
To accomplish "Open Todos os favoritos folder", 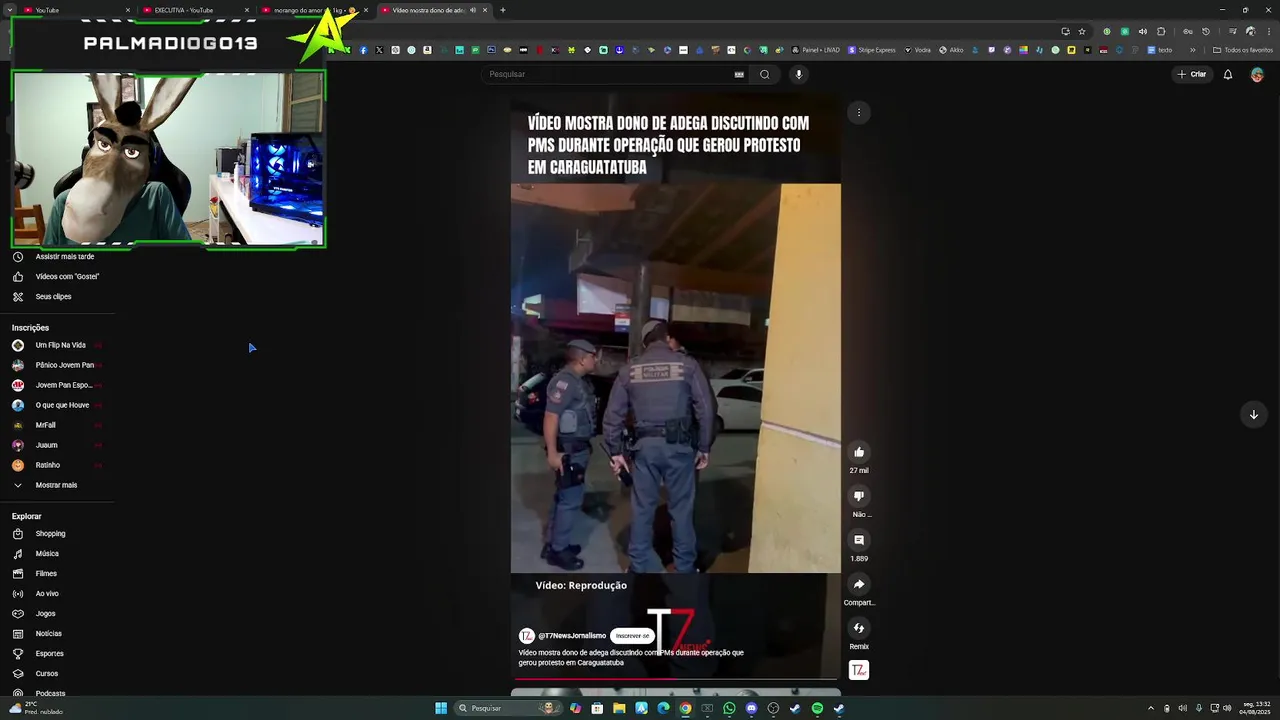I will [x=1243, y=50].
